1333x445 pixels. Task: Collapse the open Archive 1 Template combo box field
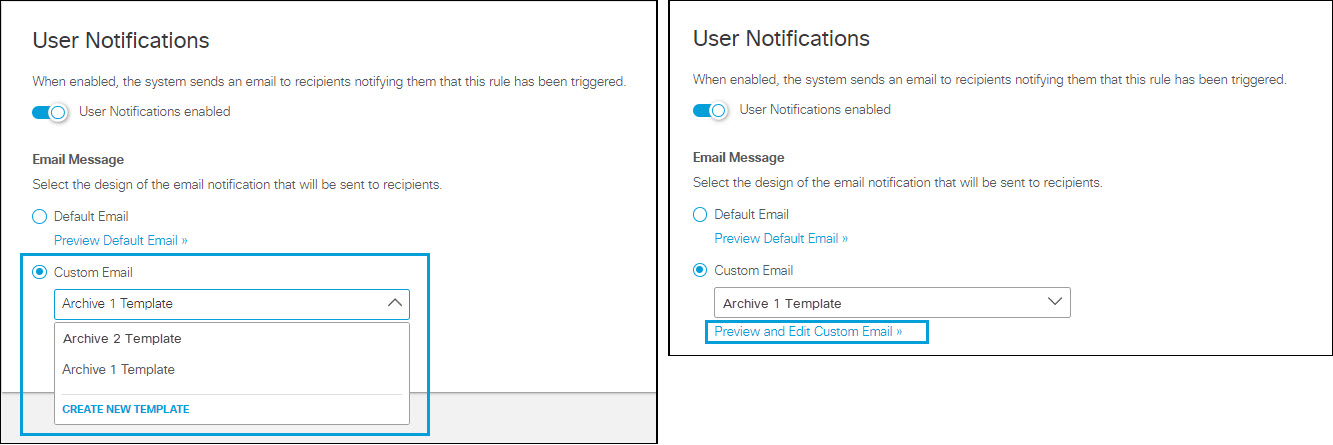point(232,304)
